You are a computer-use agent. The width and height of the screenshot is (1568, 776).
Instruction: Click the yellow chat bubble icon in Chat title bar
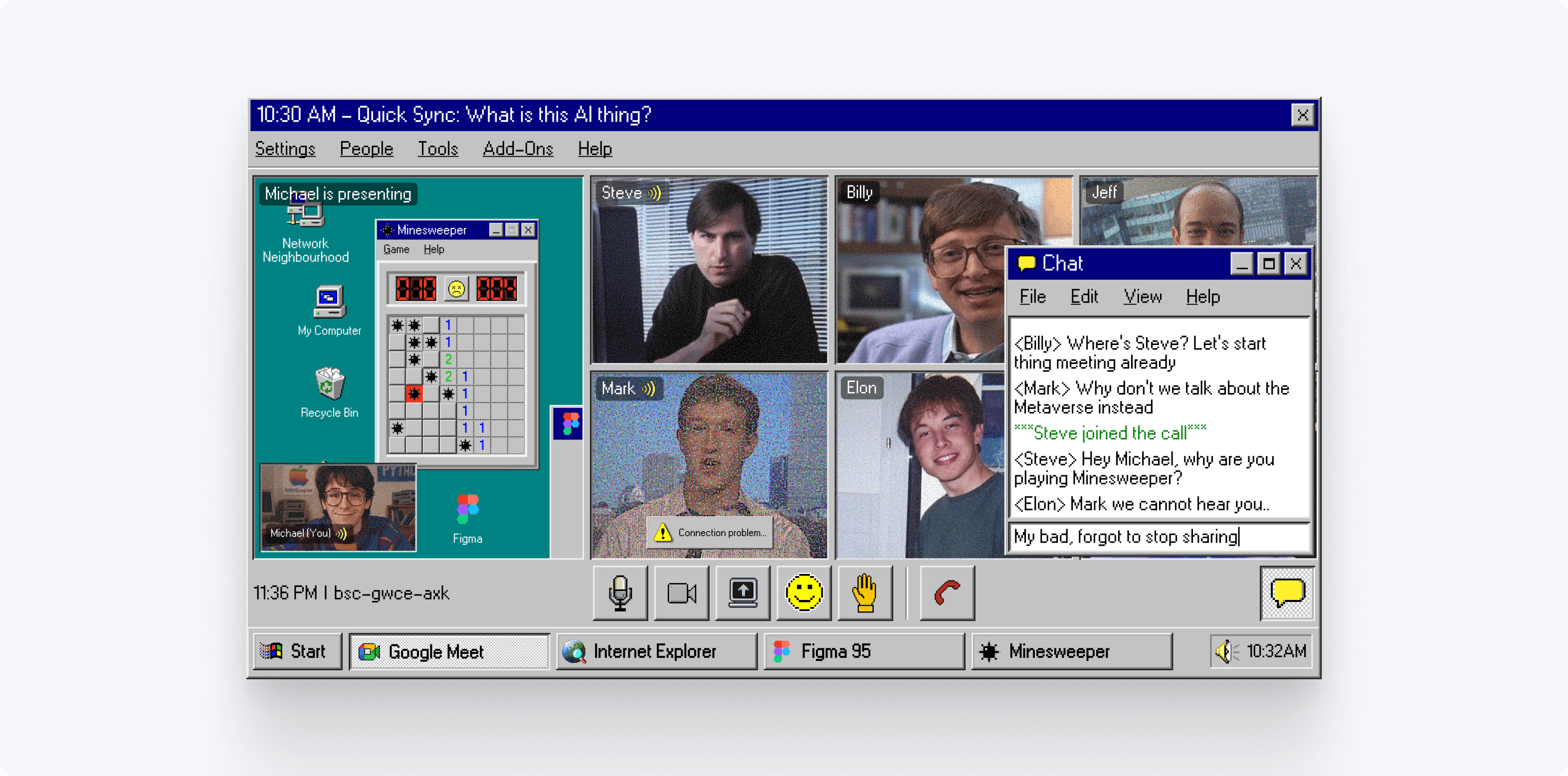(x=1027, y=263)
